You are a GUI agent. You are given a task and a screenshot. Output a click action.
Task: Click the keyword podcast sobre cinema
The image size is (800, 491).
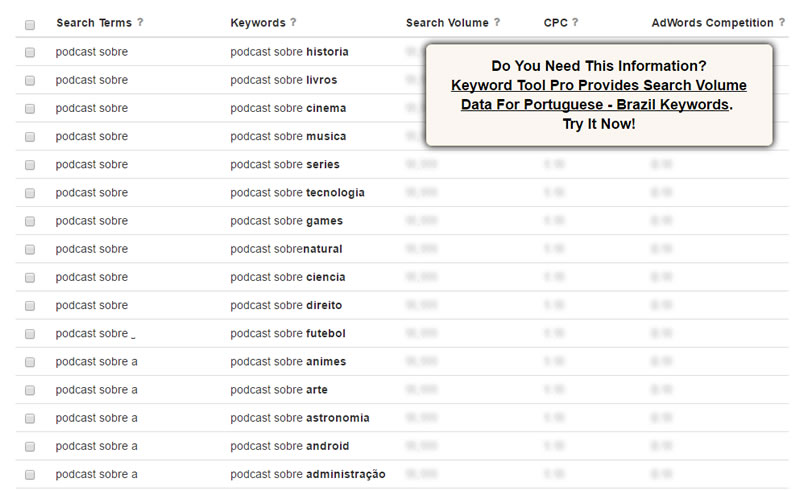pos(288,108)
